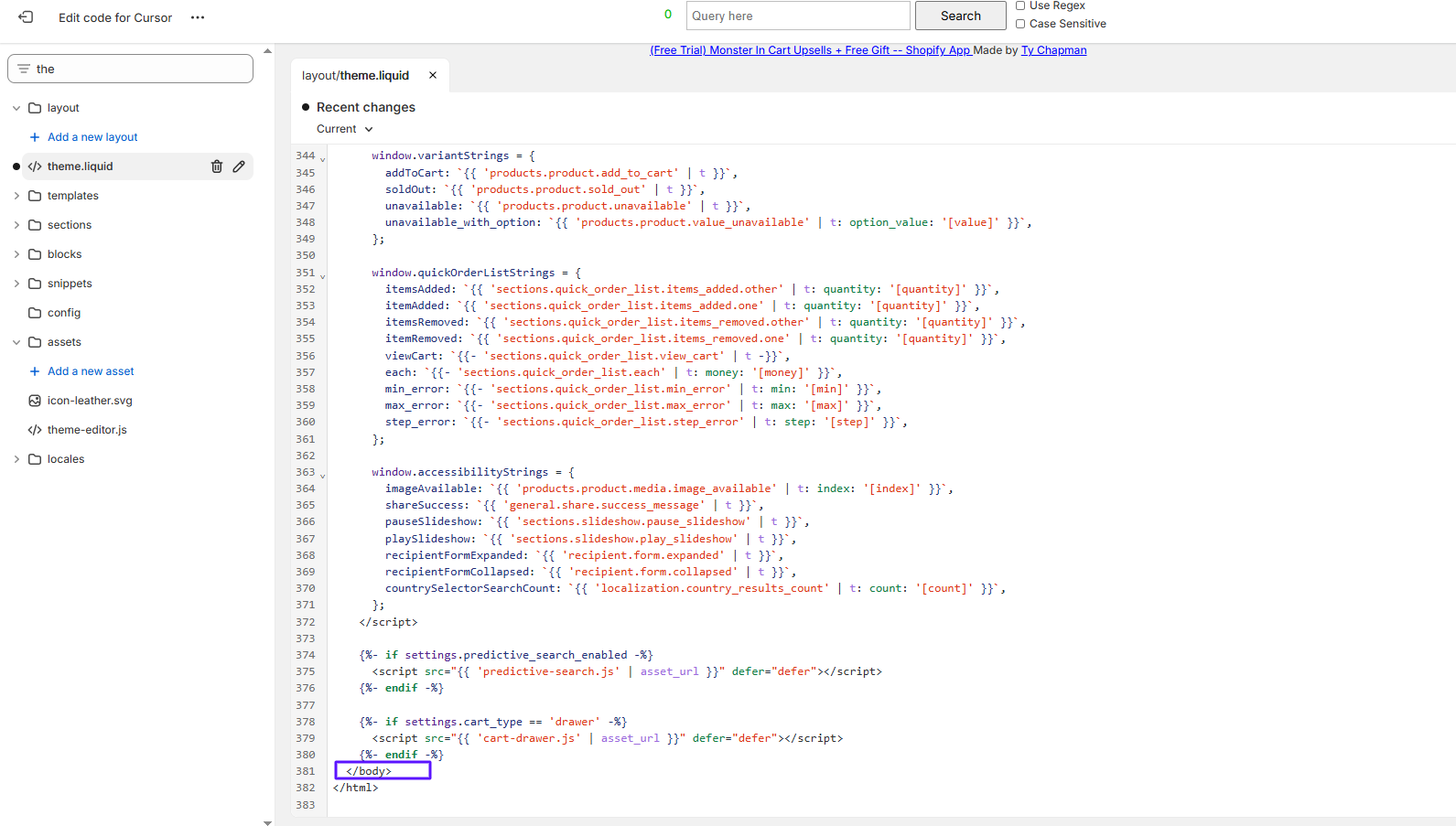This screenshot has height=826, width=1456.
Task: Click the sections folder icon
Action: pyautogui.click(x=35, y=225)
